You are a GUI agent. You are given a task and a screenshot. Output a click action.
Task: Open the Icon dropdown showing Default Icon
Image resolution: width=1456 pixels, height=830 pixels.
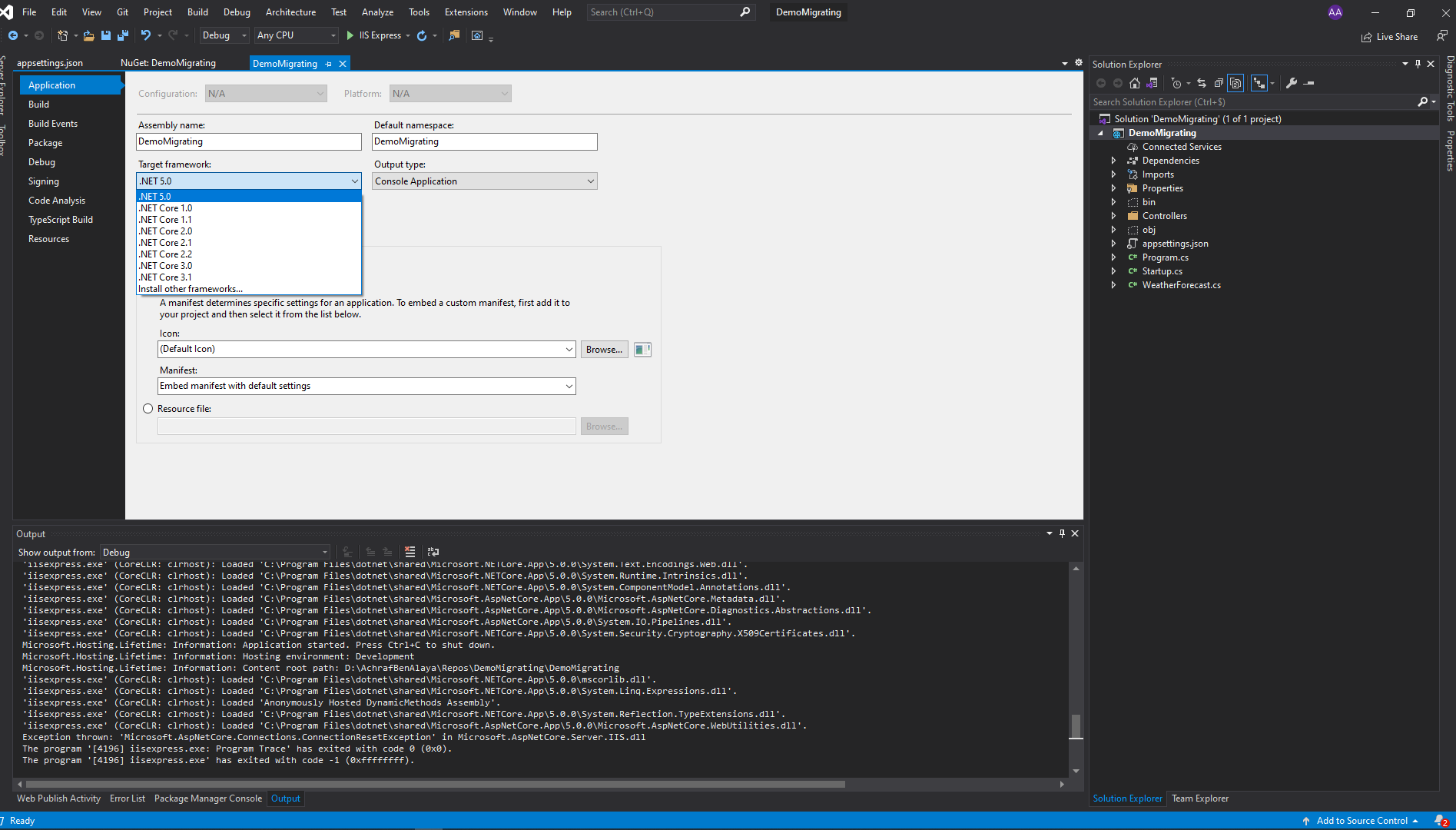366,349
